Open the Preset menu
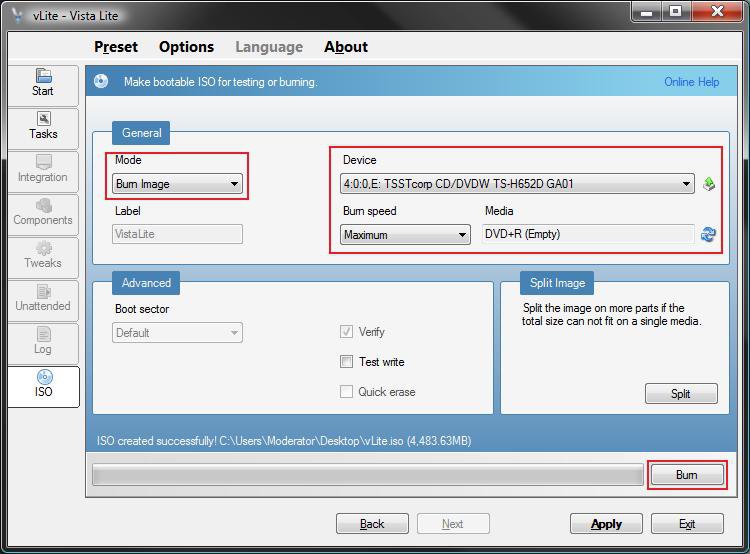 click(116, 46)
